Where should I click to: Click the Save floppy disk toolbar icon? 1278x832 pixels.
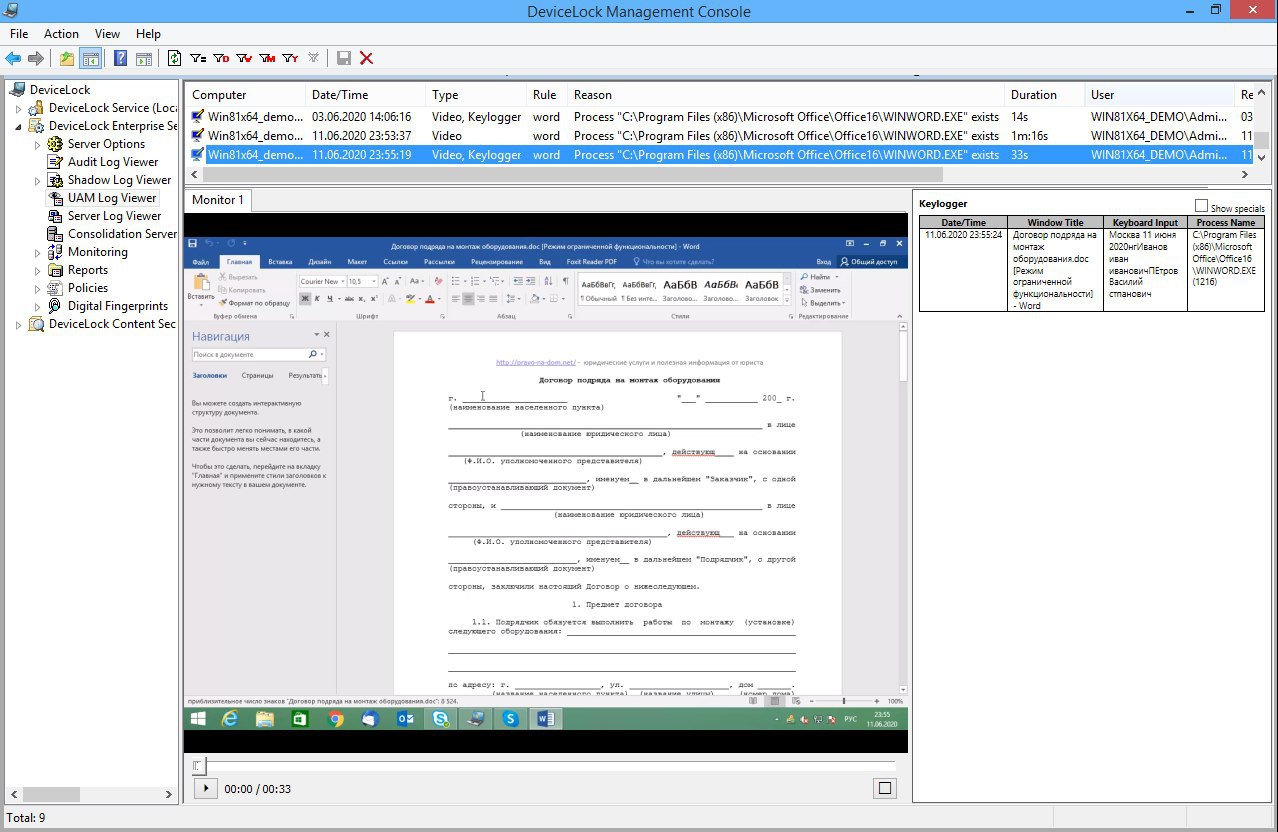coord(344,58)
